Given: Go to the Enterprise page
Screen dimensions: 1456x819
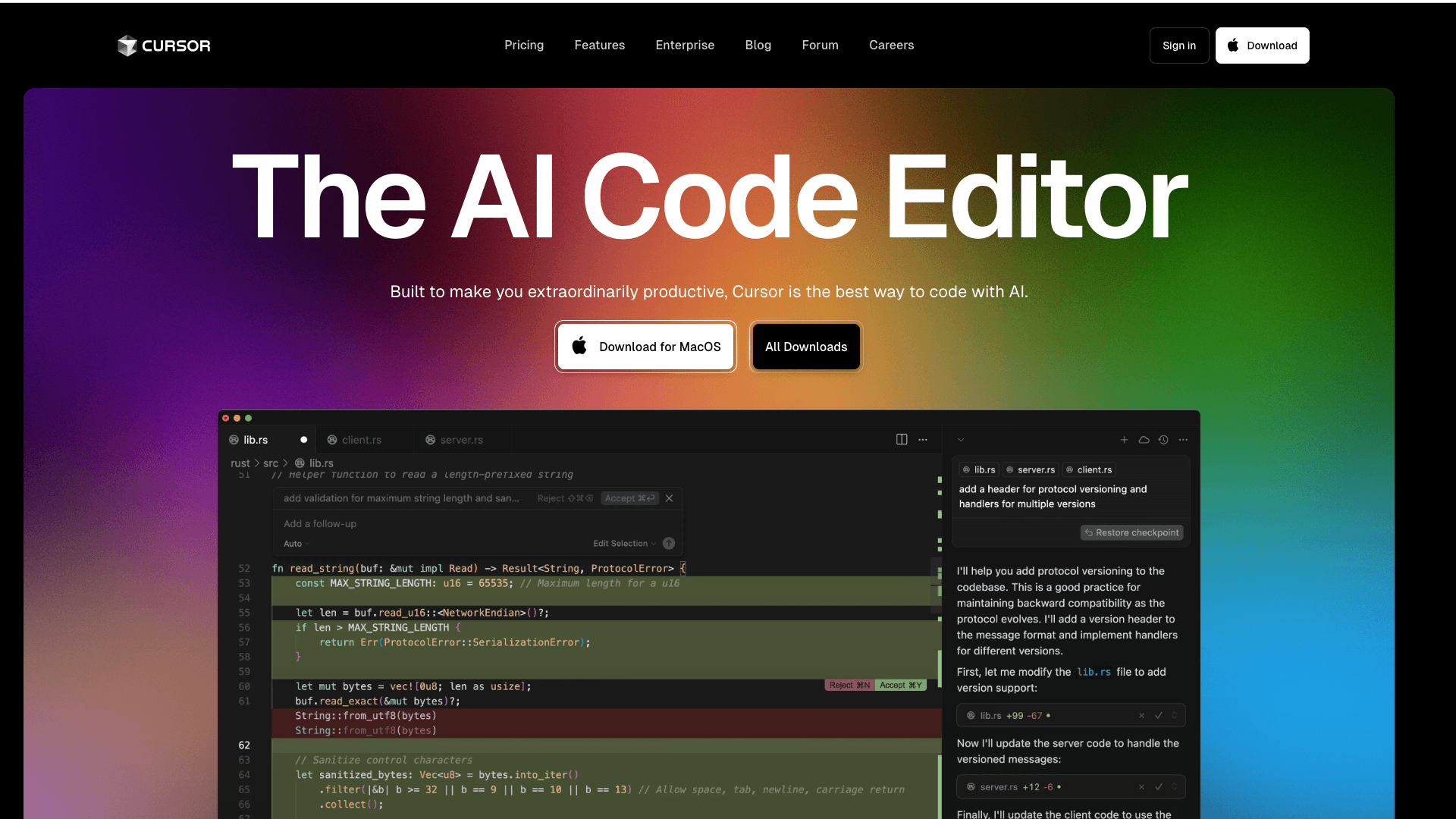Looking at the screenshot, I should 685,45.
